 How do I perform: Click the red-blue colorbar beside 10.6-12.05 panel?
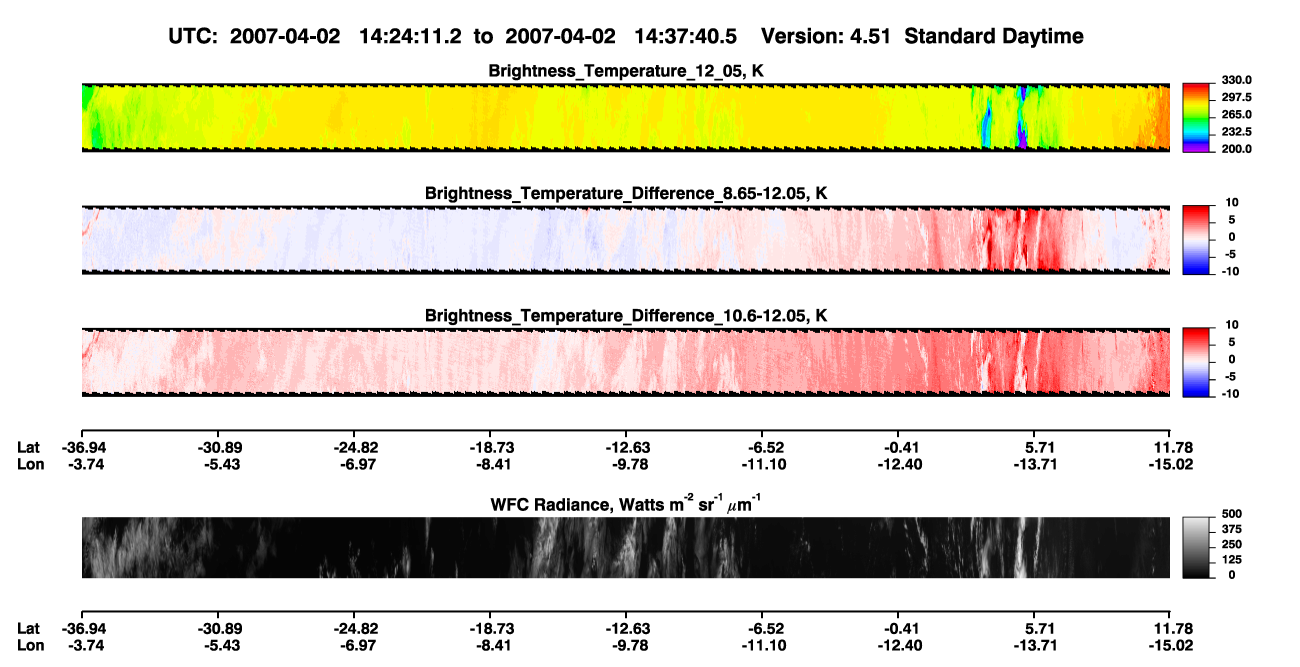pyautogui.click(x=1196, y=362)
